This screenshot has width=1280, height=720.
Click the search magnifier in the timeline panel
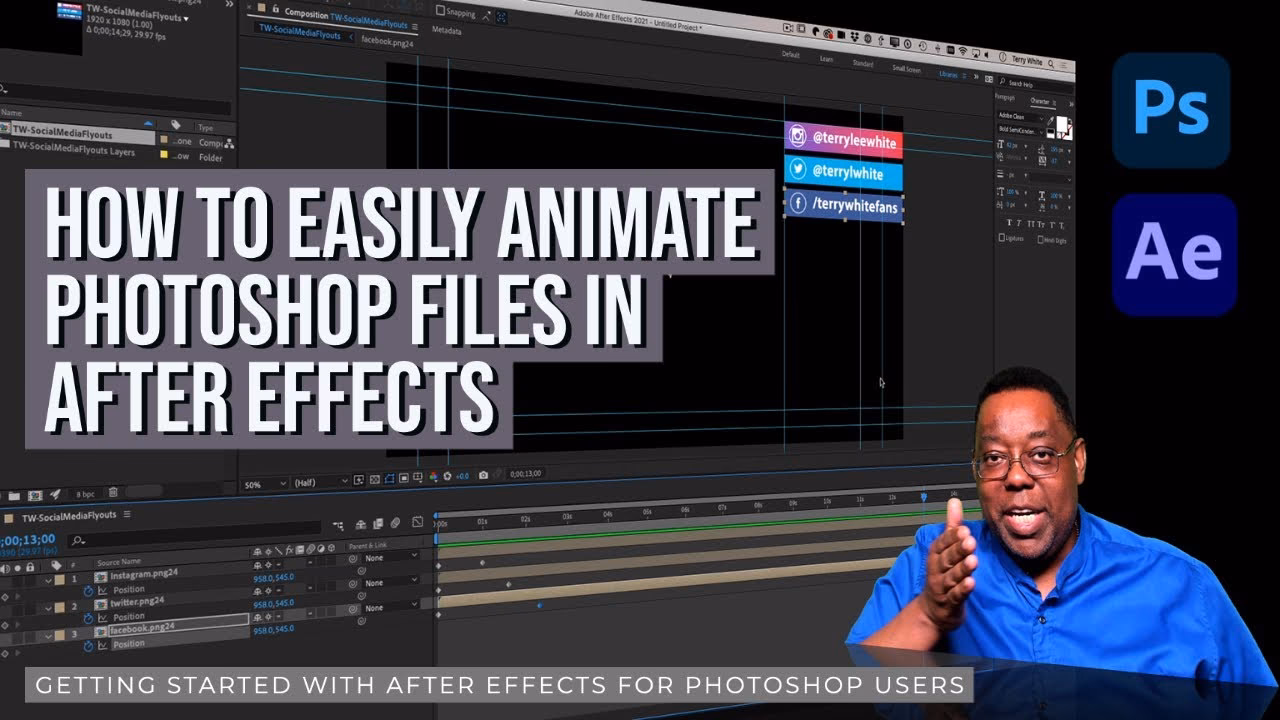[77, 541]
